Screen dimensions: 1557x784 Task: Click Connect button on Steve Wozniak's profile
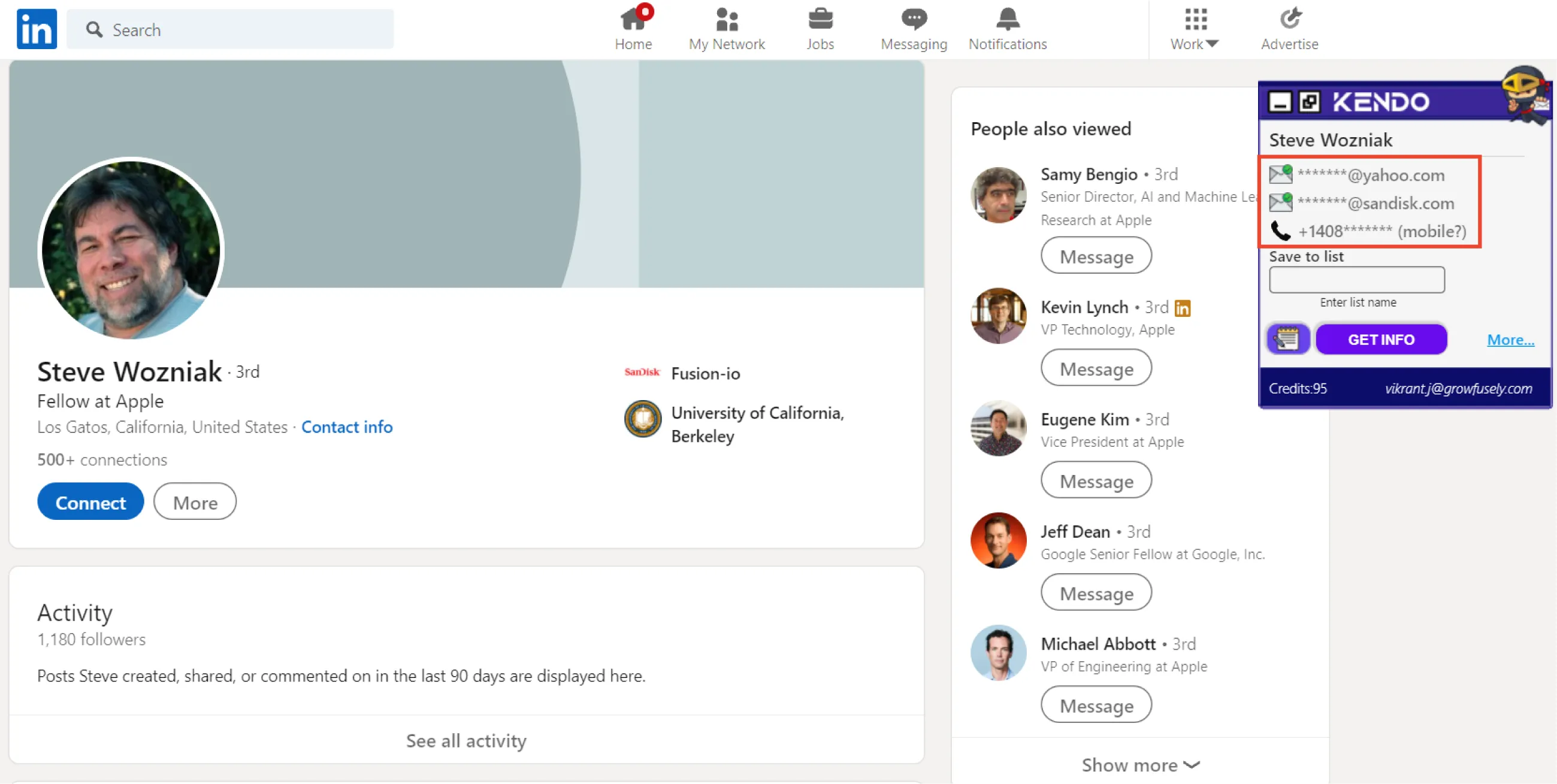point(91,502)
